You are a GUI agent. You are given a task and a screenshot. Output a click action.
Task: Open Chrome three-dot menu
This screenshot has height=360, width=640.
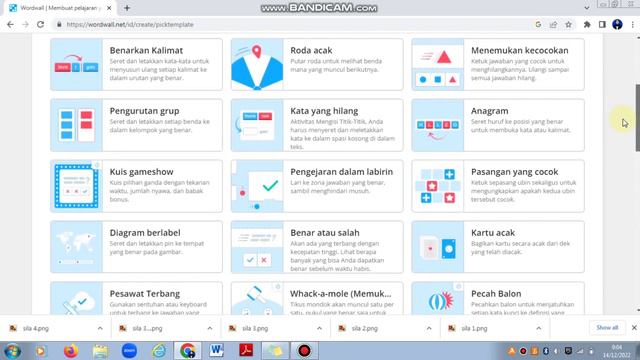[633, 24]
